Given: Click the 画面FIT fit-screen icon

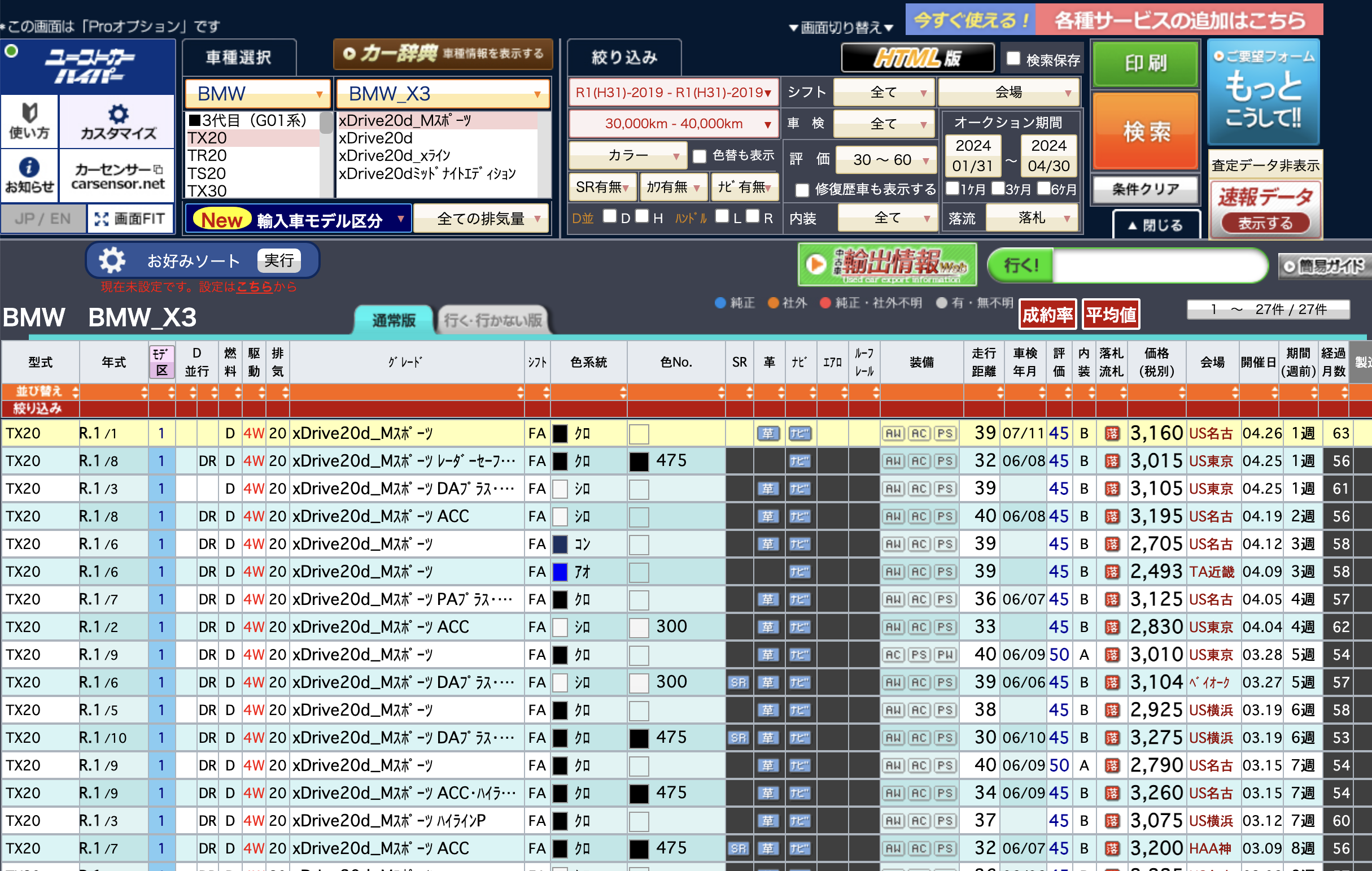Looking at the screenshot, I should 130,219.
